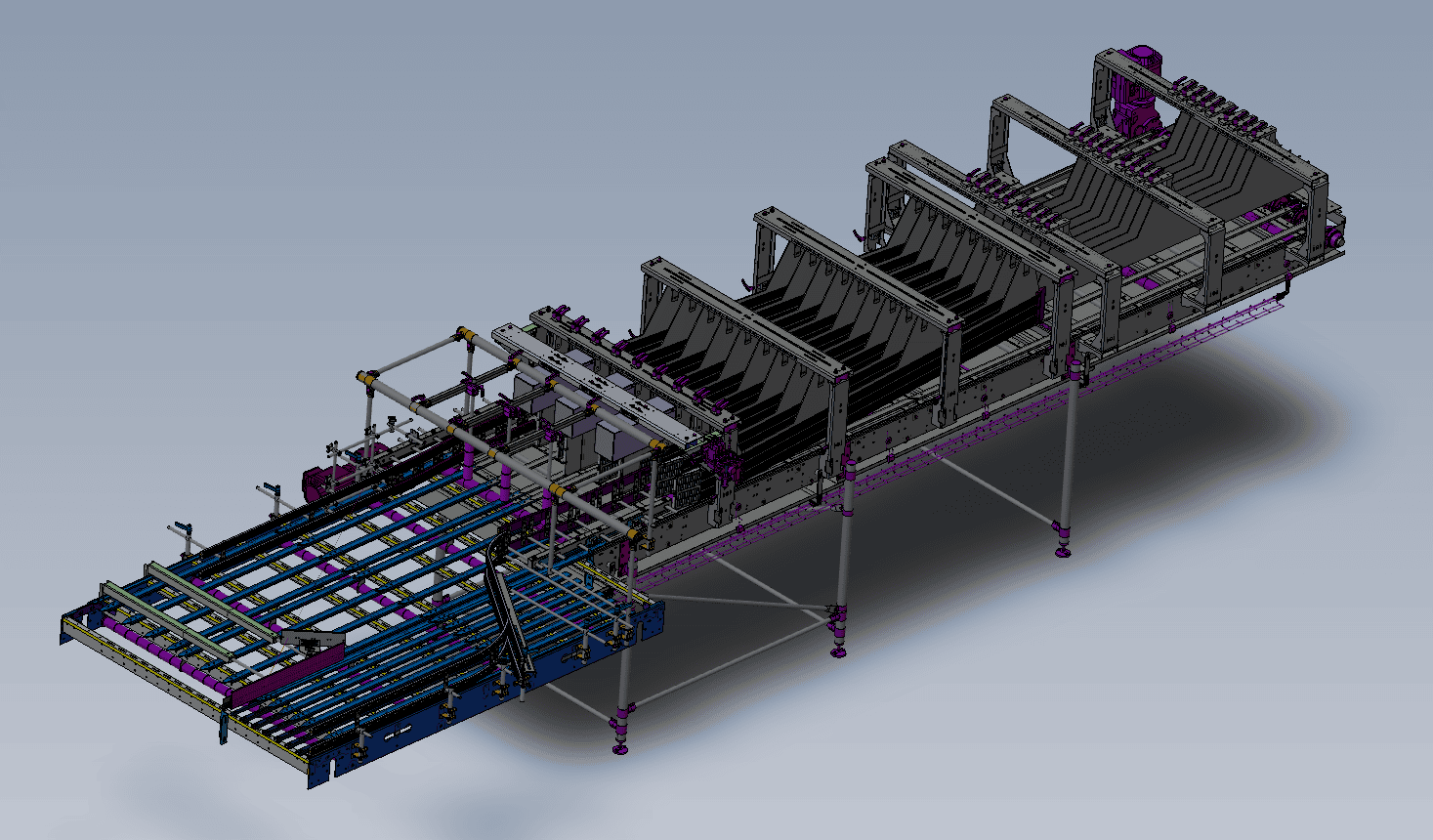Screen dimensions: 1433x840
Task: Select the yellow collar at the tube frame's left corner
Action: click(x=366, y=377)
